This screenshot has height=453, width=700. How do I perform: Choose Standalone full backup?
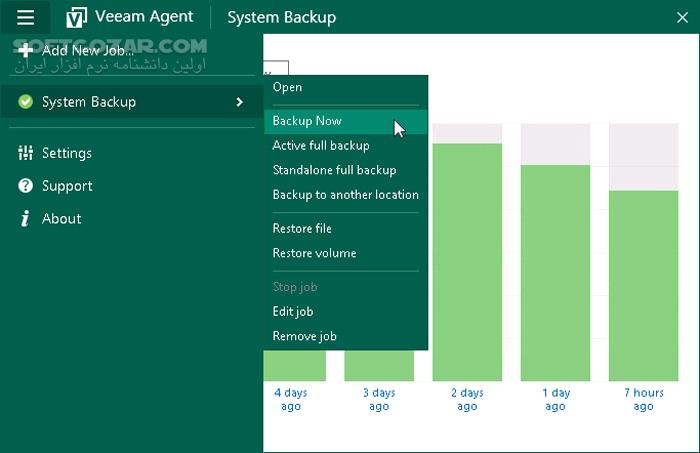coord(346,170)
